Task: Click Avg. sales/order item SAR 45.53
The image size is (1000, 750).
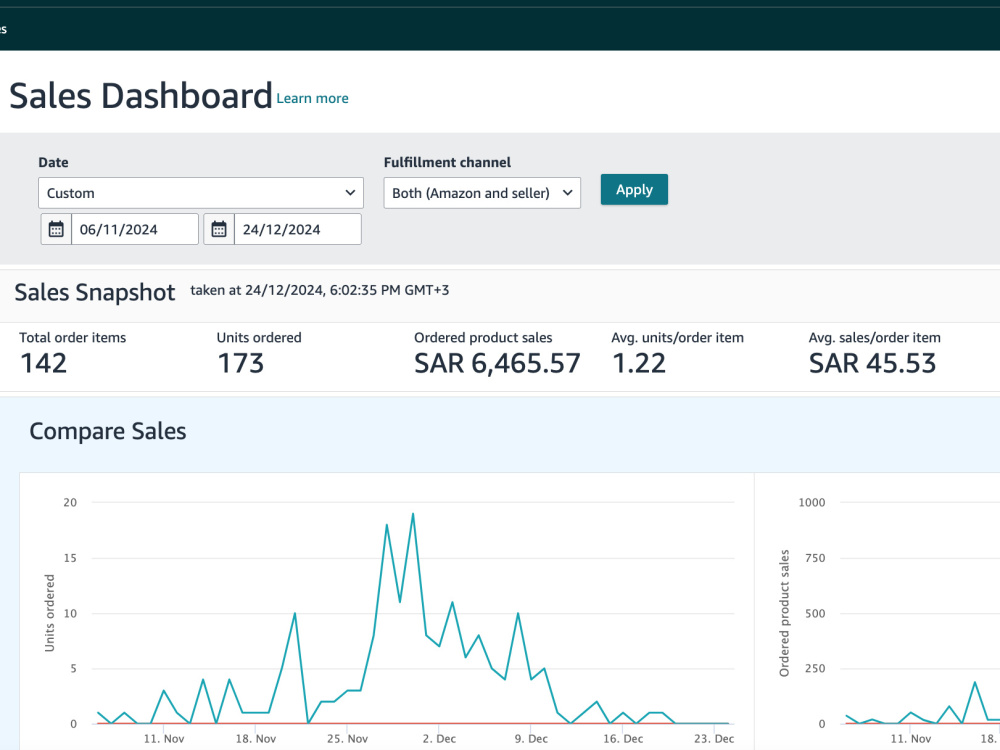Action: [x=872, y=364]
